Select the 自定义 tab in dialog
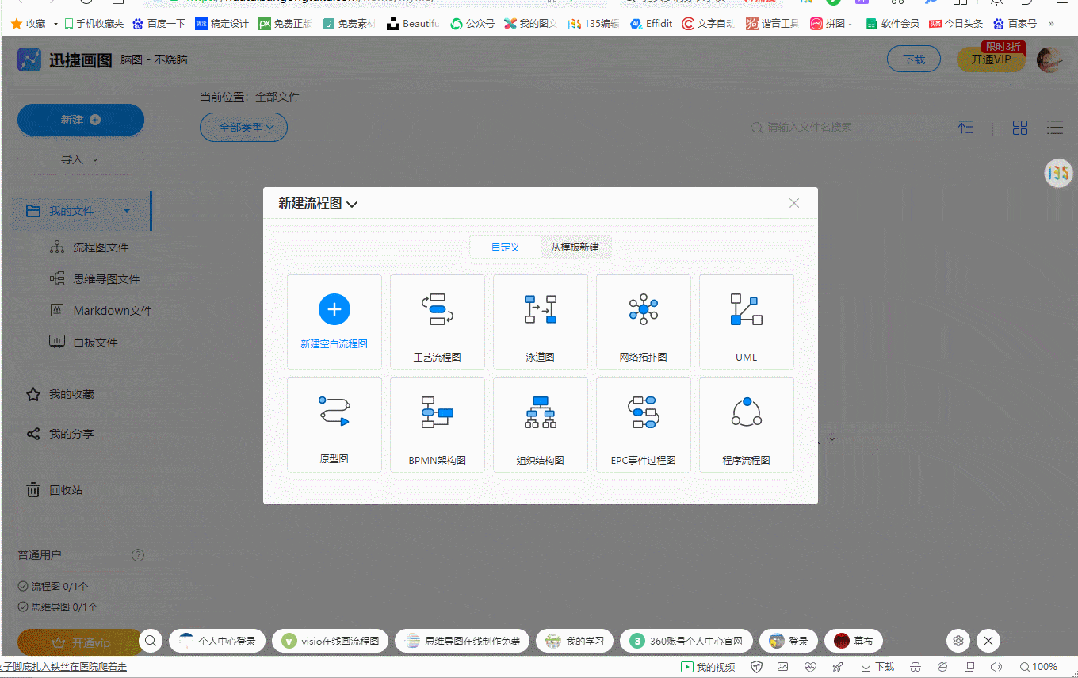This screenshot has height=678, width=1078. coord(504,247)
